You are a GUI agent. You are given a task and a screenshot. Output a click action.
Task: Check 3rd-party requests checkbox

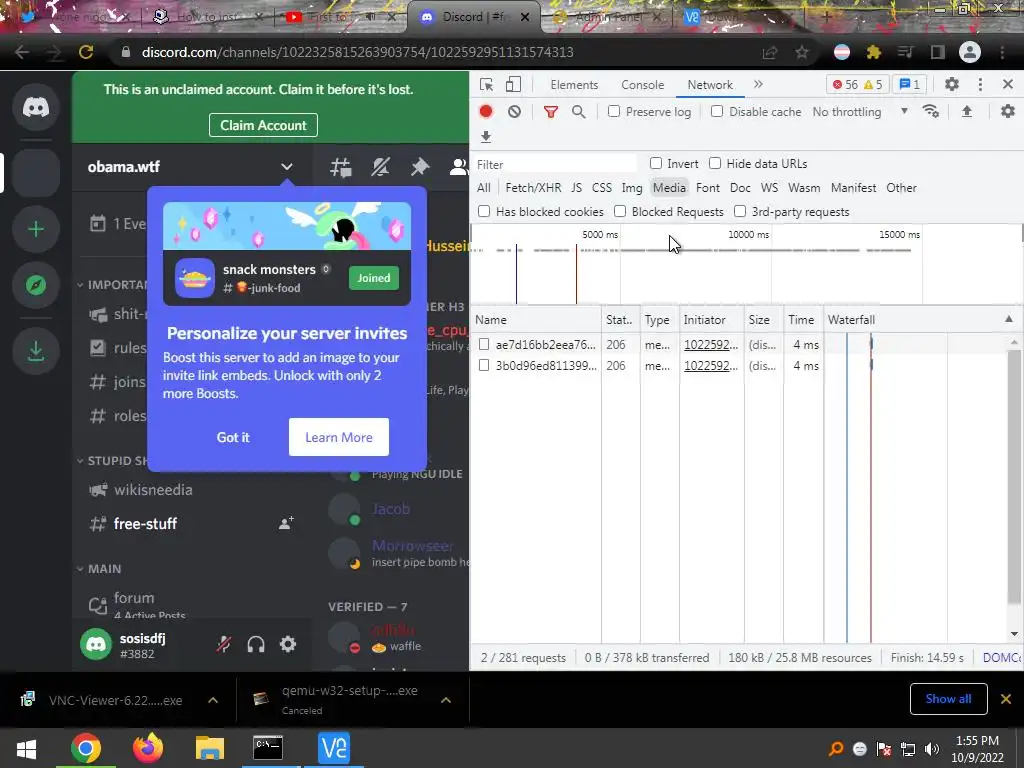[740, 212]
